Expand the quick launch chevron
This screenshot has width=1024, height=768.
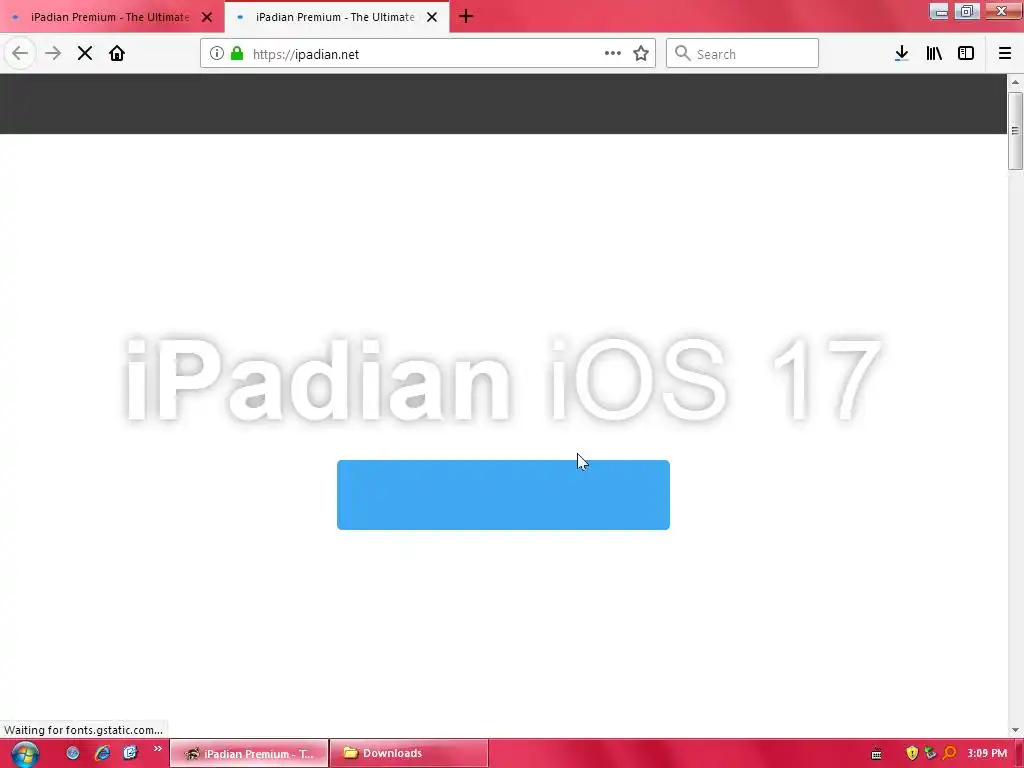pos(157,749)
